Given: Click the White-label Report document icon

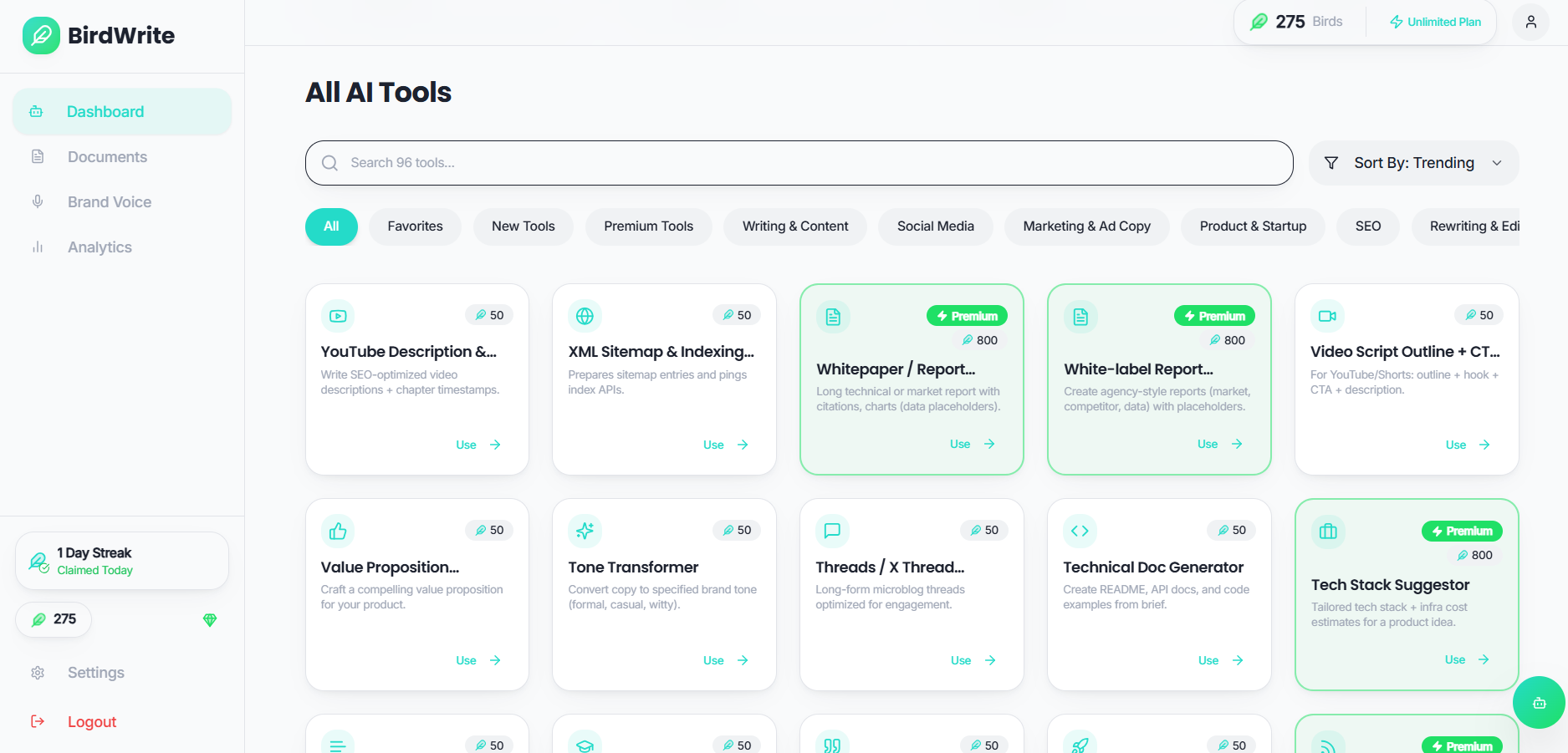Looking at the screenshot, I should click(1080, 317).
